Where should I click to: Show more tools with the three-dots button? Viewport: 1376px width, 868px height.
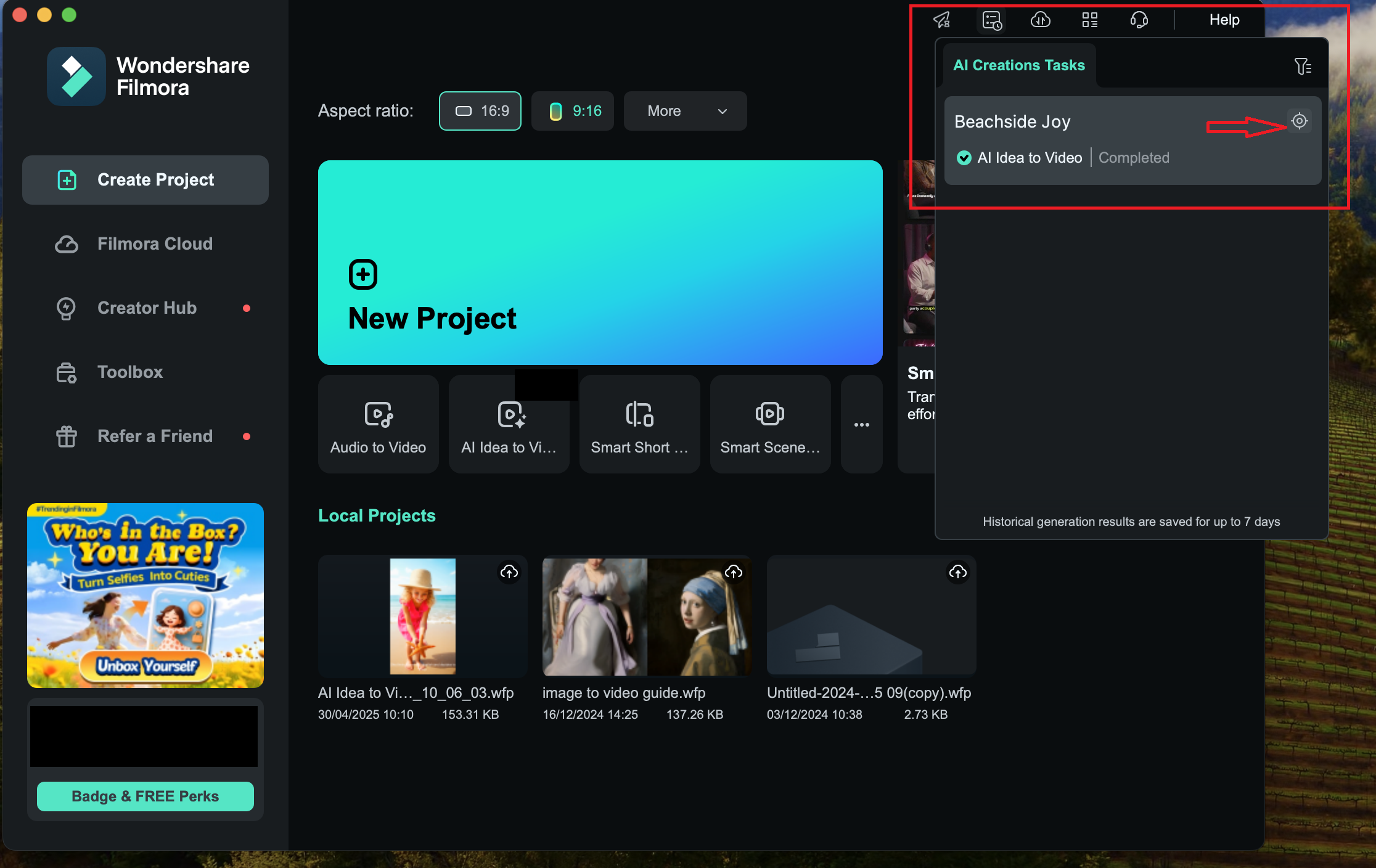(861, 424)
